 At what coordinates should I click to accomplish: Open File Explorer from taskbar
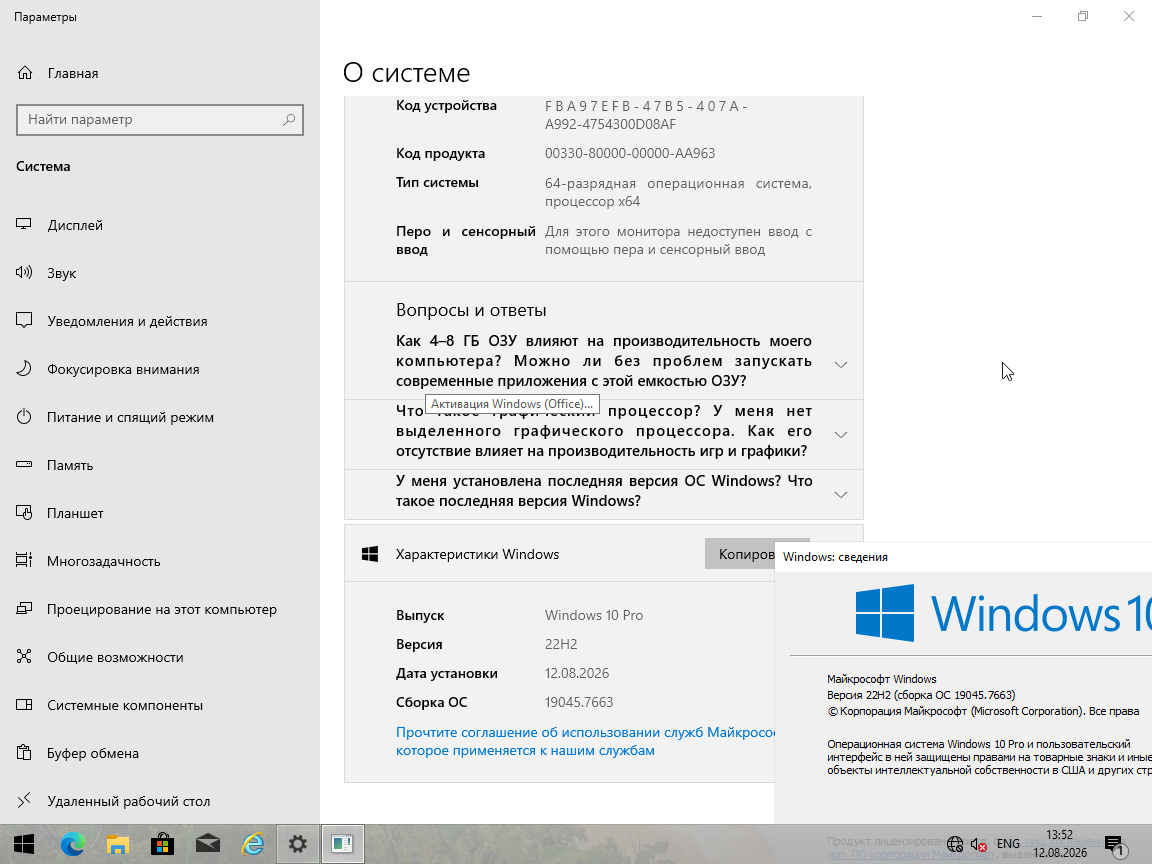118,844
